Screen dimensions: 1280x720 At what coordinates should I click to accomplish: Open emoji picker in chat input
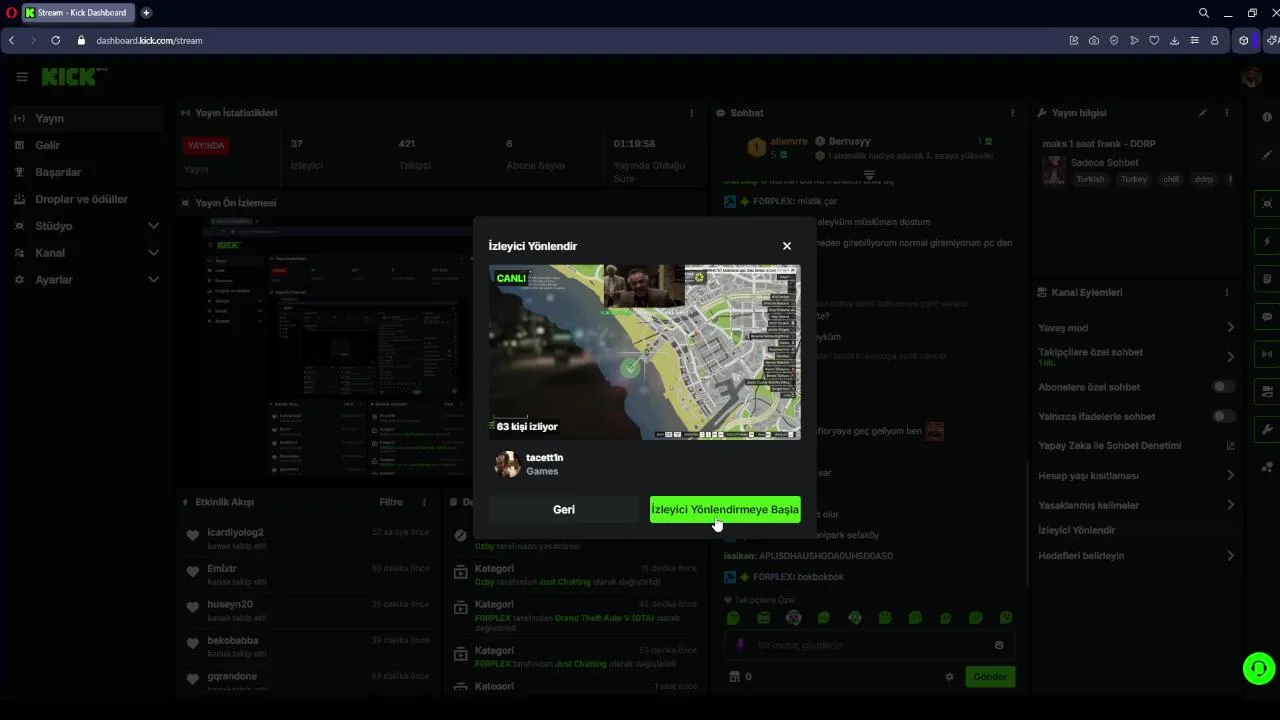pyautogui.click(x=999, y=645)
